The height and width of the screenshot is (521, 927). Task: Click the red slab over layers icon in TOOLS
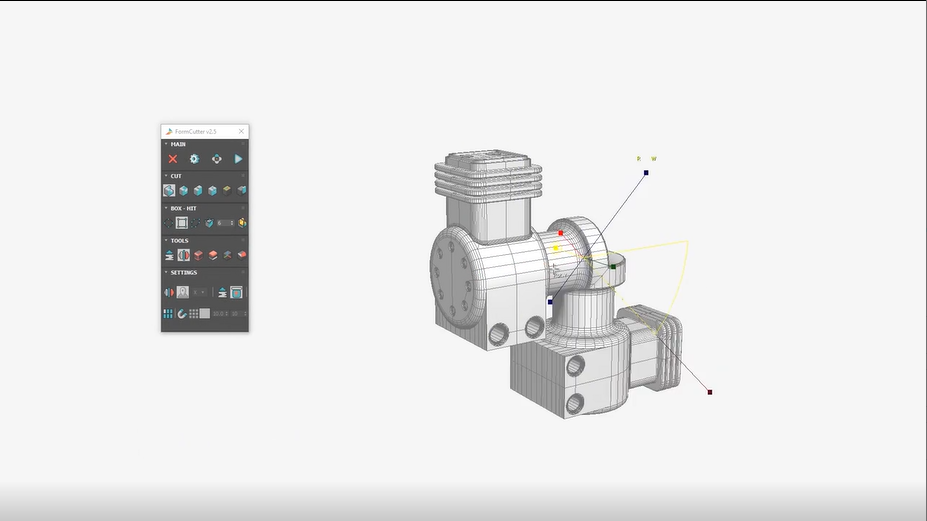[x=213, y=255]
